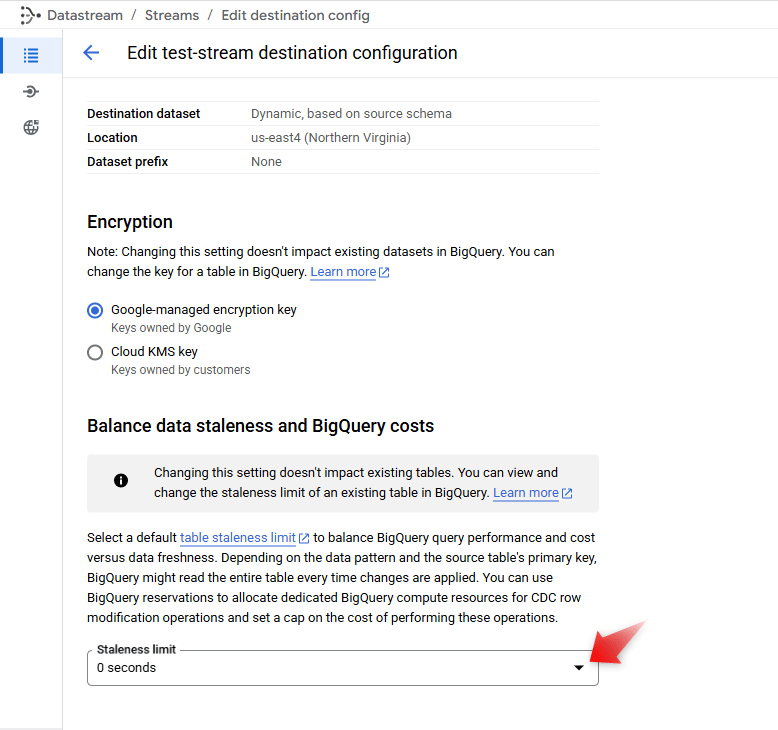Click the Destination dataset label

point(144,114)
